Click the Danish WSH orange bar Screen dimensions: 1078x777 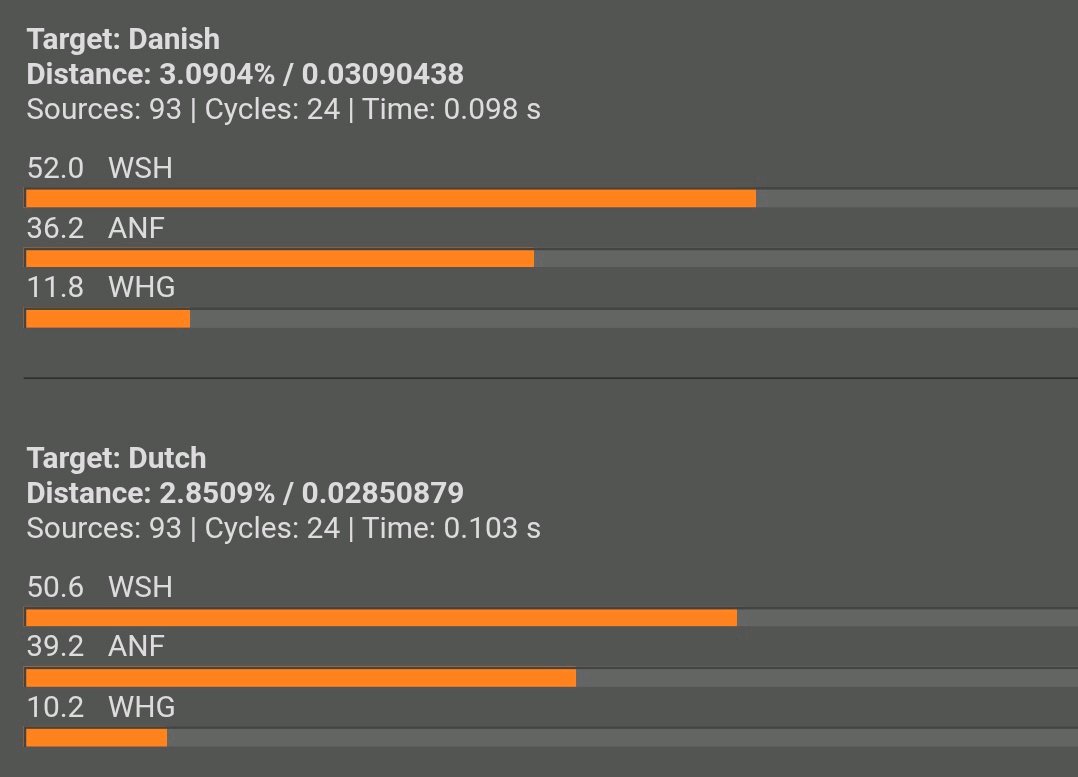coord(390,199)
